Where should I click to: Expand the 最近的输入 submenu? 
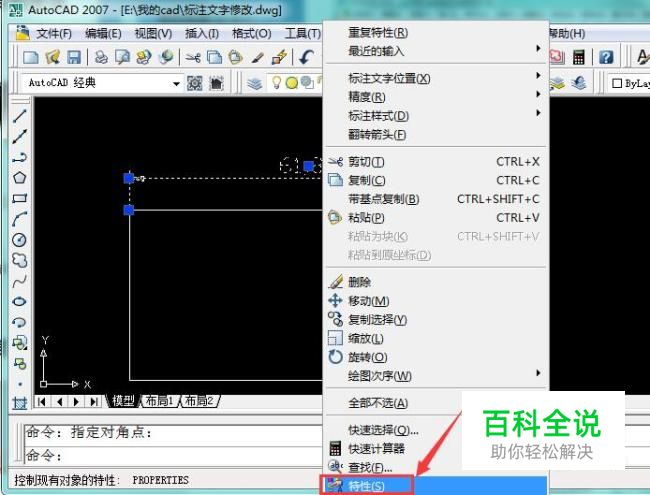click(437, 51)
